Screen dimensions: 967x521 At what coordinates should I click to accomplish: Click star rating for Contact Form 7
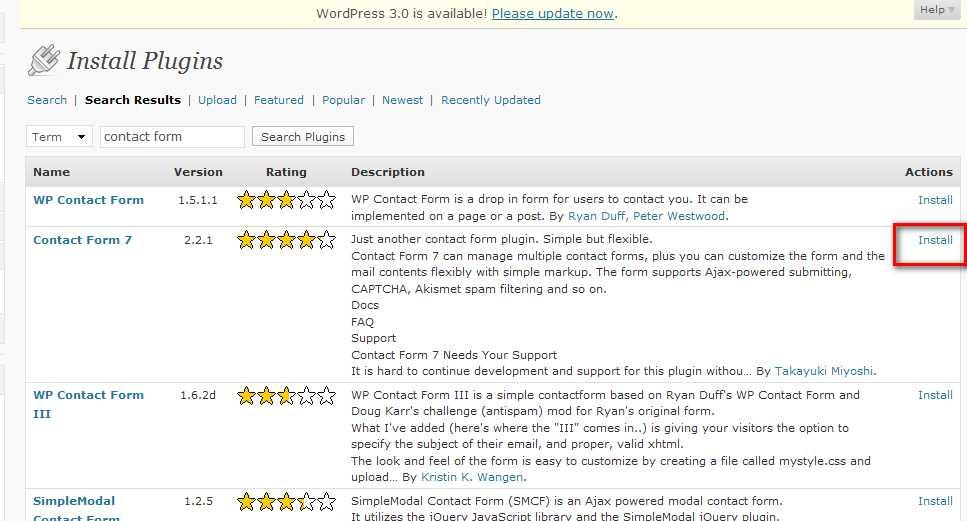coord(286,241)
